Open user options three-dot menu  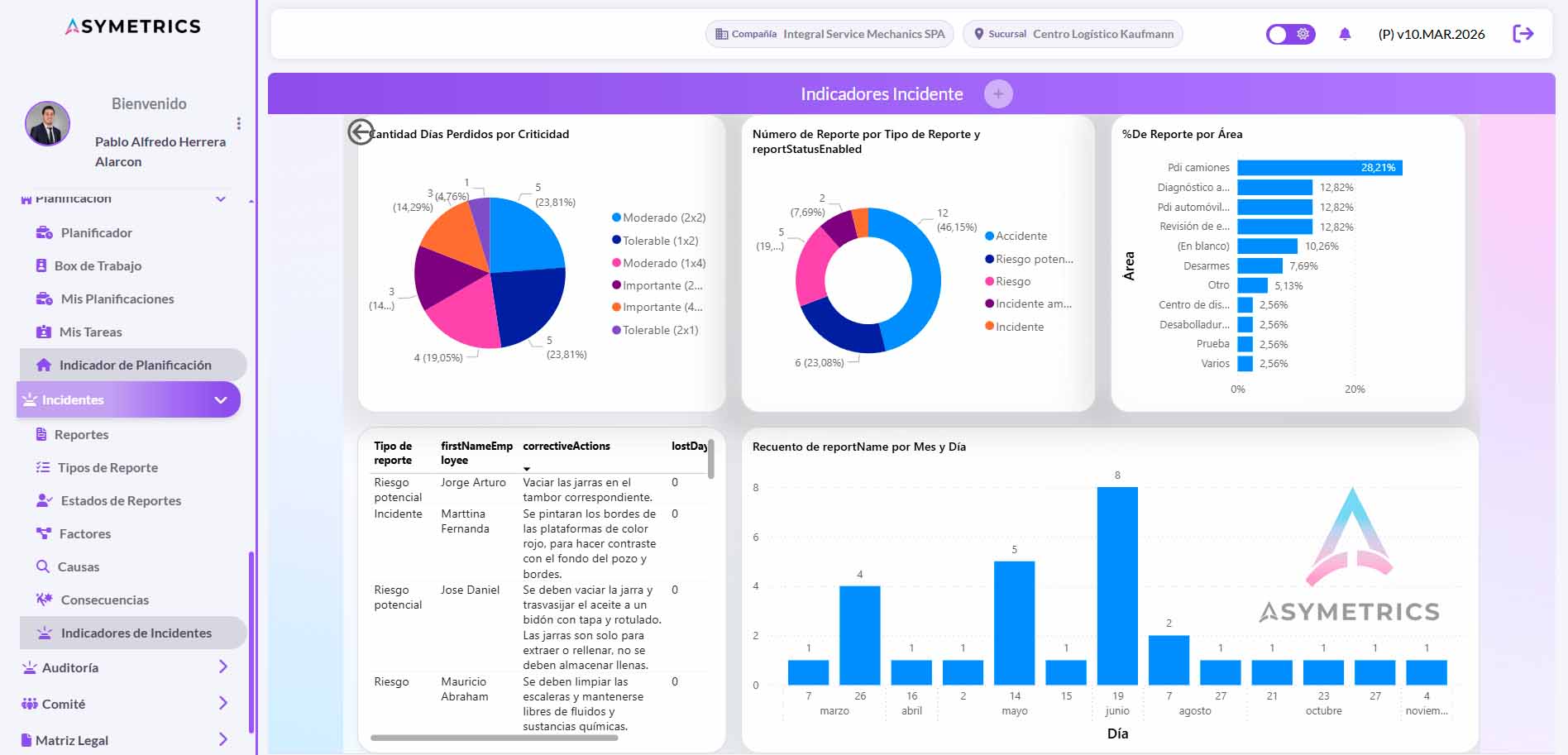click(x=239, y=123)
